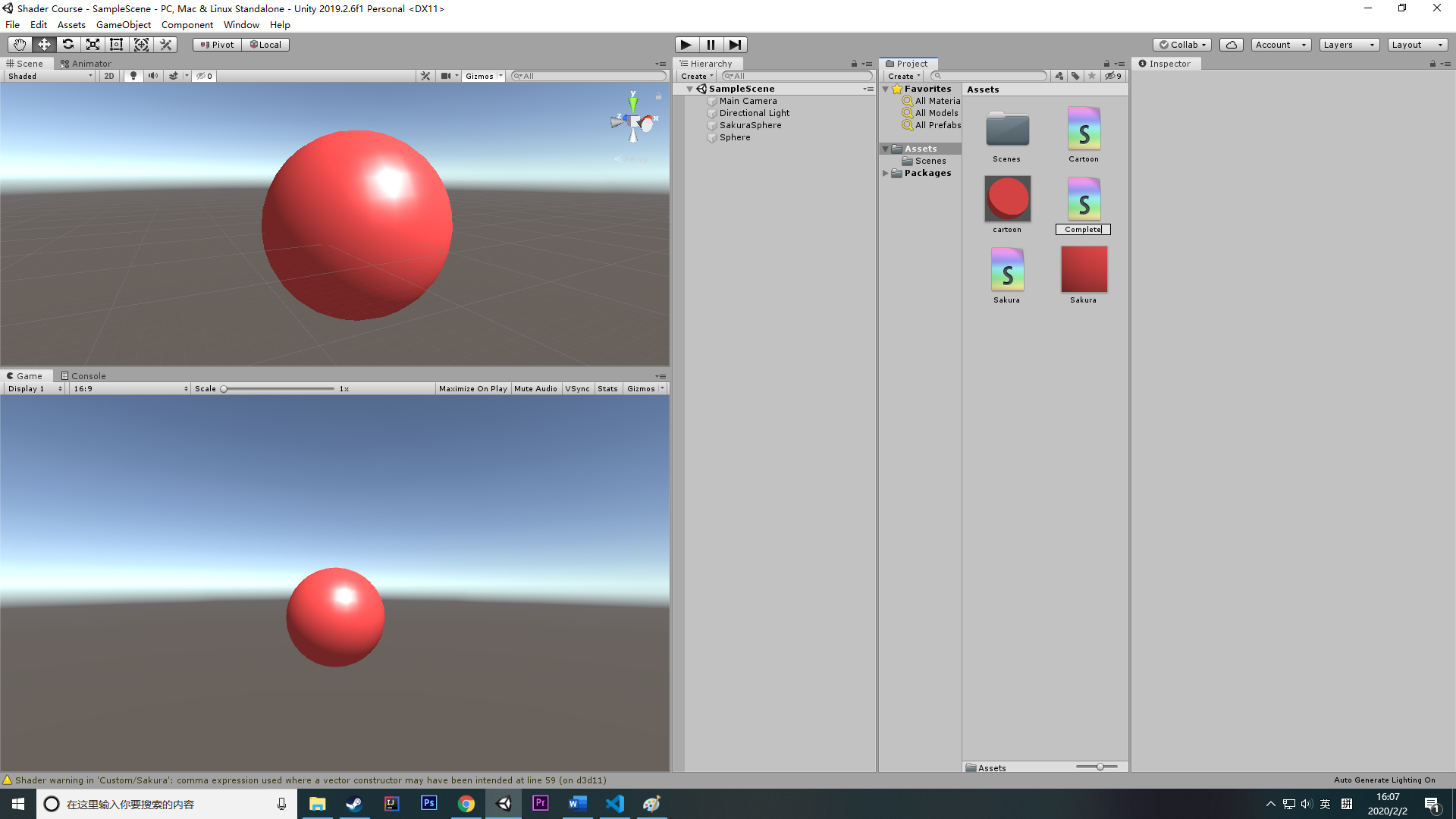Viewport: 1456px width, 819px height.
Task: Open the Layers dropdown
Action: (1349, 45)
